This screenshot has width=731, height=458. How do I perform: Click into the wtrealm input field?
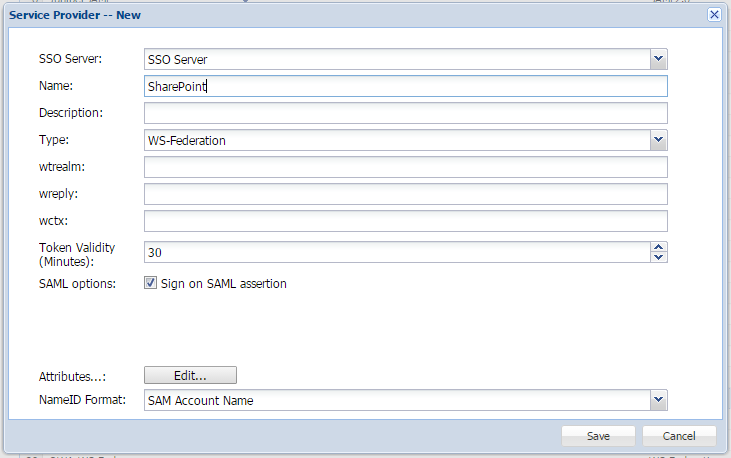tap(405, 167)
